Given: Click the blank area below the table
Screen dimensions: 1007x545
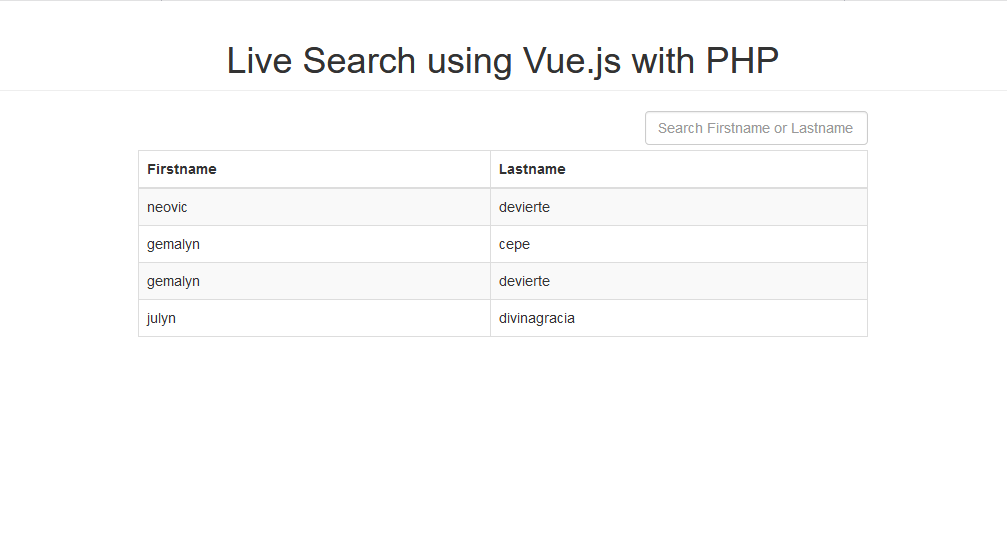Looking at the screenshot, I should 503,440.
